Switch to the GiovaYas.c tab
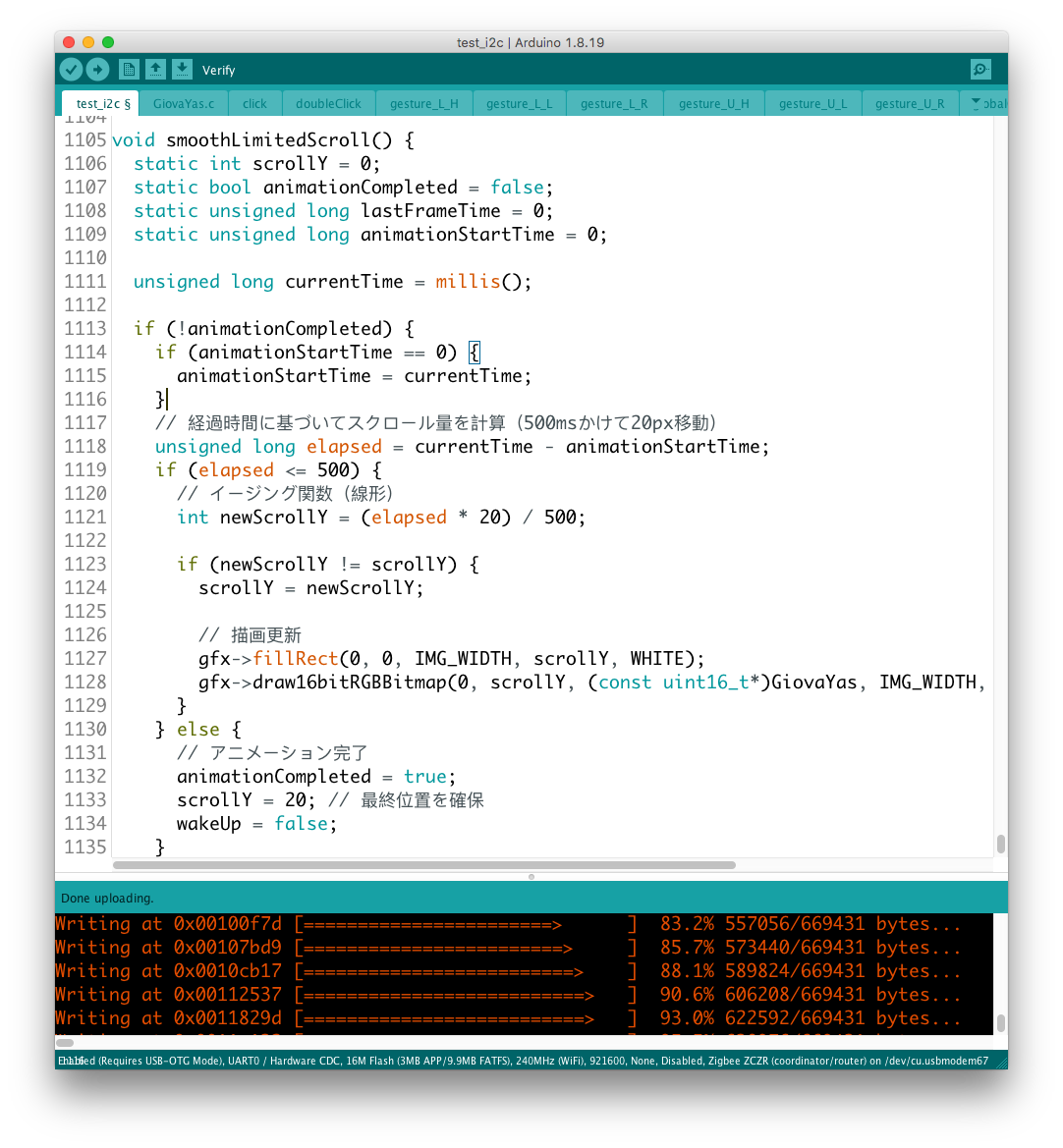The width and height of the screenshot is (1063, 1148). click(x=184, y=103)
